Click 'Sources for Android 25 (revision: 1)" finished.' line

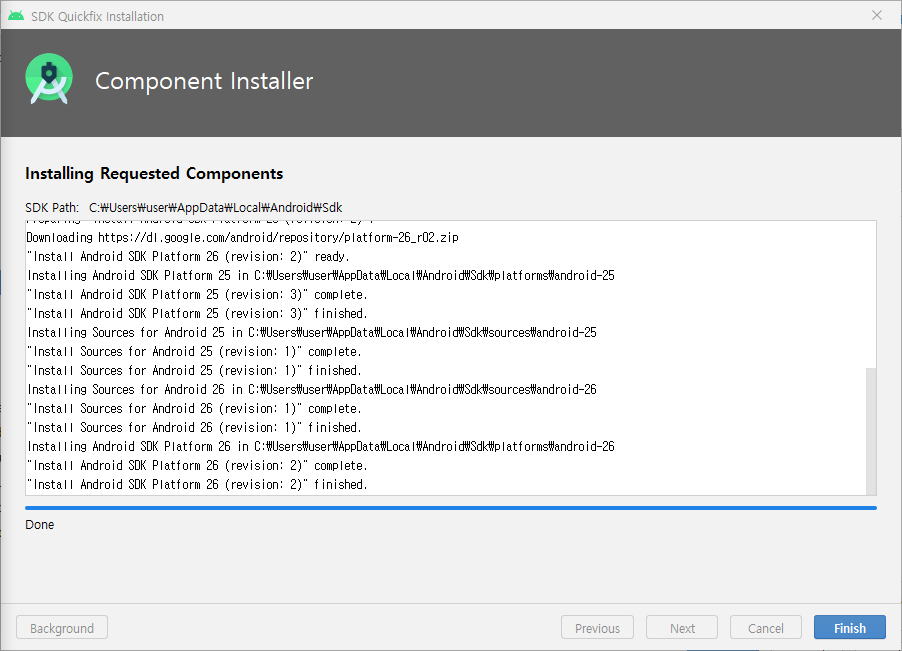tap(194, 370)
